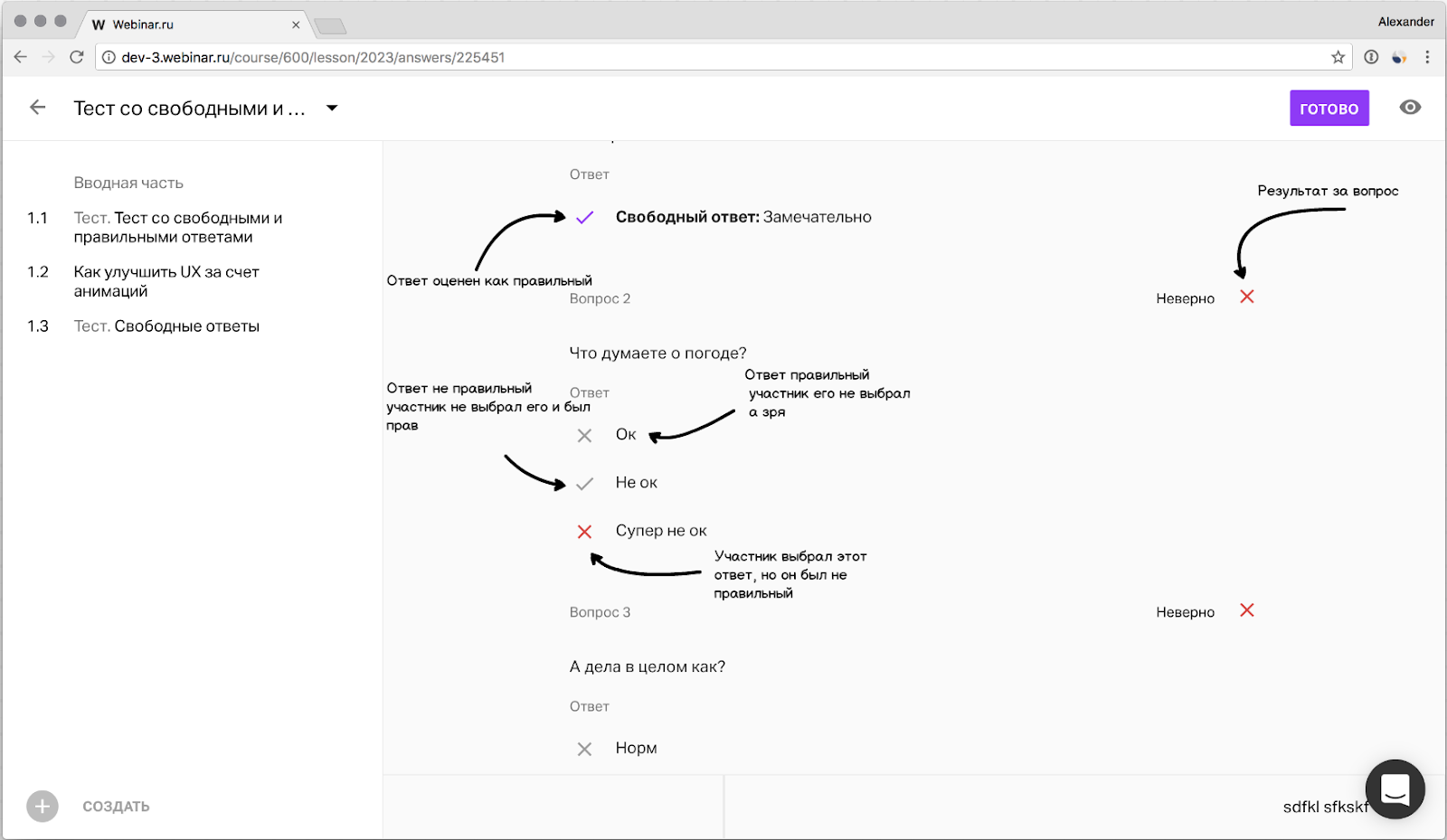
Task: Toggle the eye preview icon
Action: tap(1410, 108)
